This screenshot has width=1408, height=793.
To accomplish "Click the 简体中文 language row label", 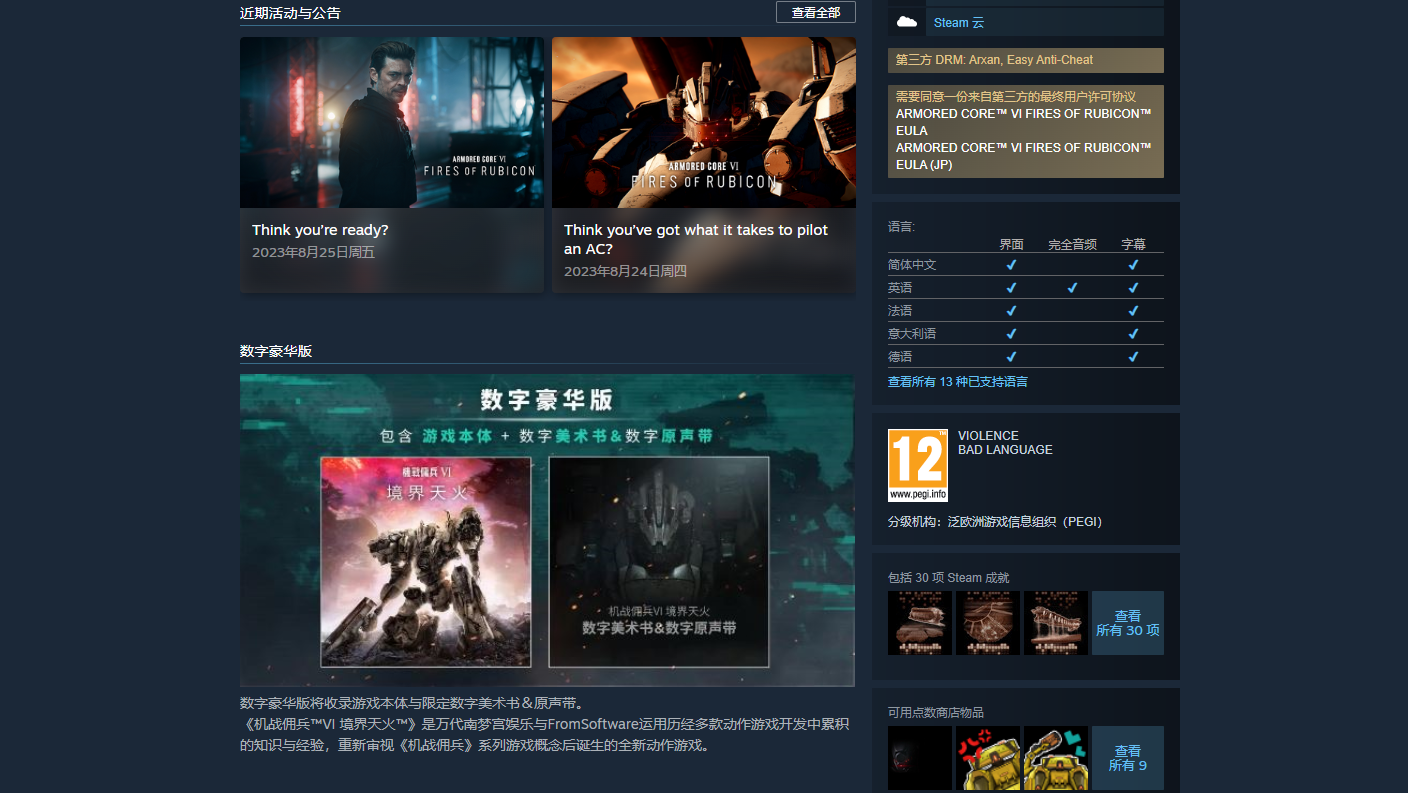I will point(912,265).
